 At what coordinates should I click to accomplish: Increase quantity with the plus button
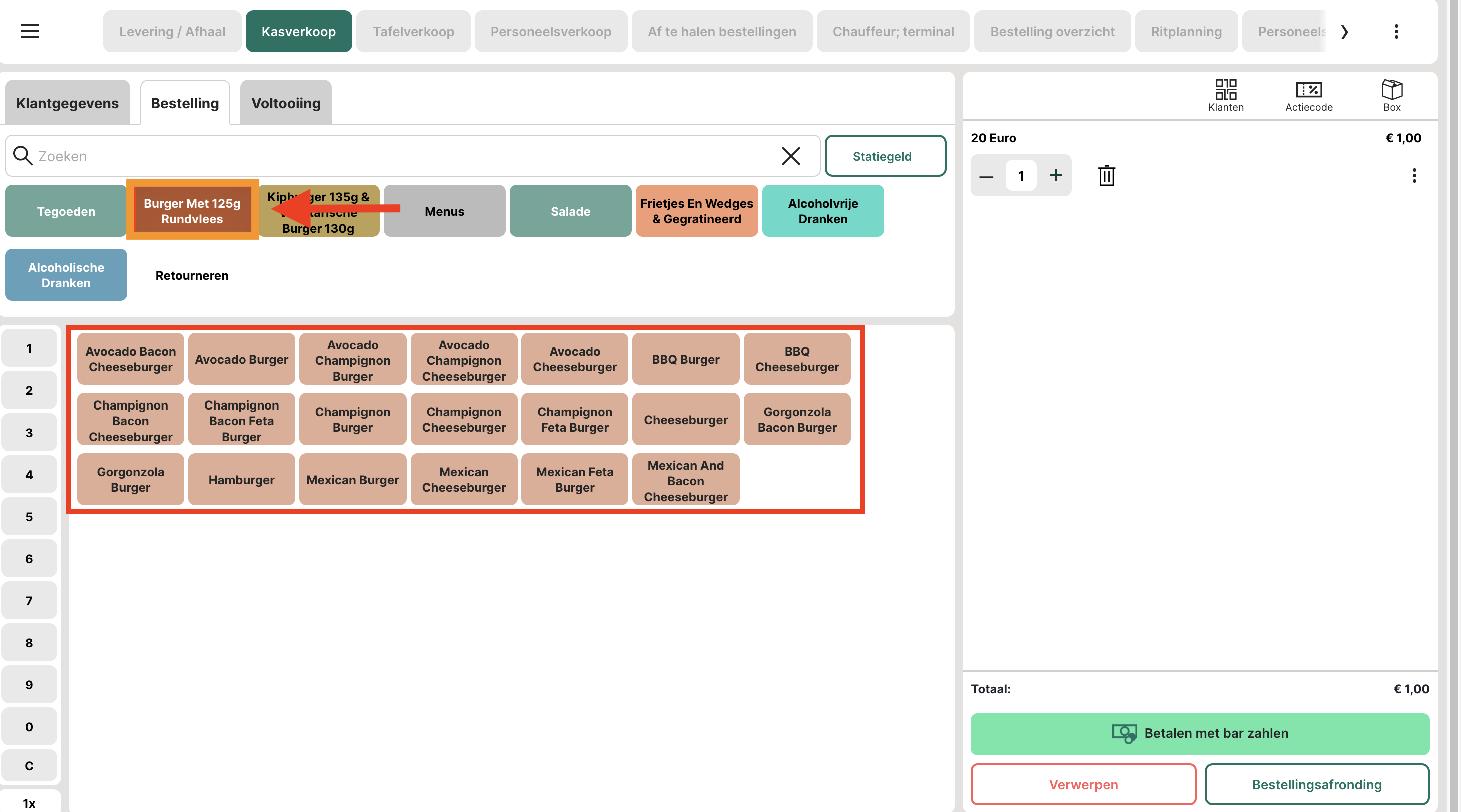pos(1055,176)
